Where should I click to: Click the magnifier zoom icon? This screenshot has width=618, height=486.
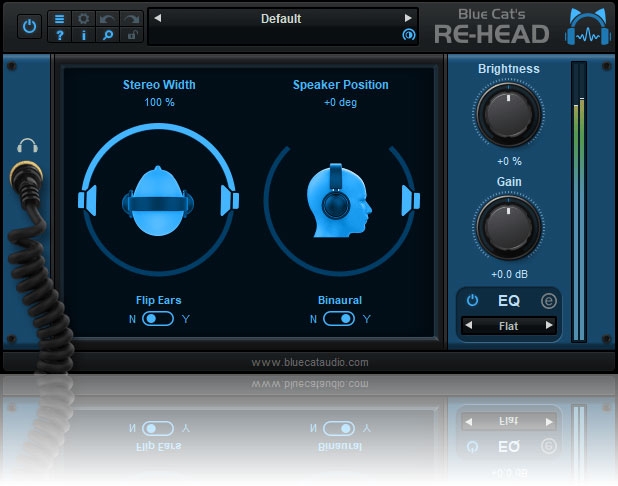point(105,35)
